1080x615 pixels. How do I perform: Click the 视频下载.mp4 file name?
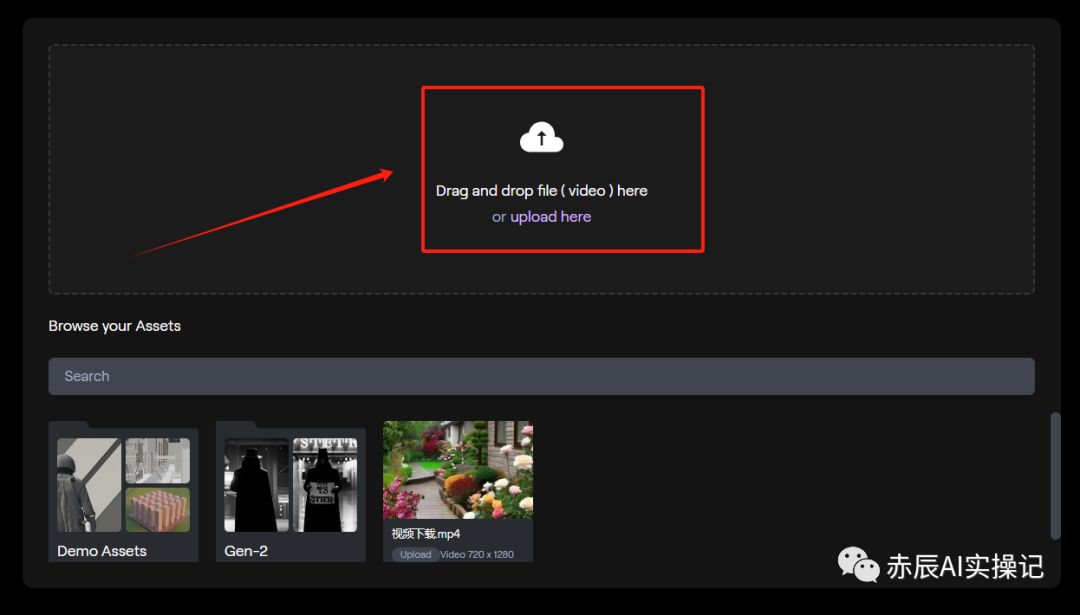(x=426, y=534)
